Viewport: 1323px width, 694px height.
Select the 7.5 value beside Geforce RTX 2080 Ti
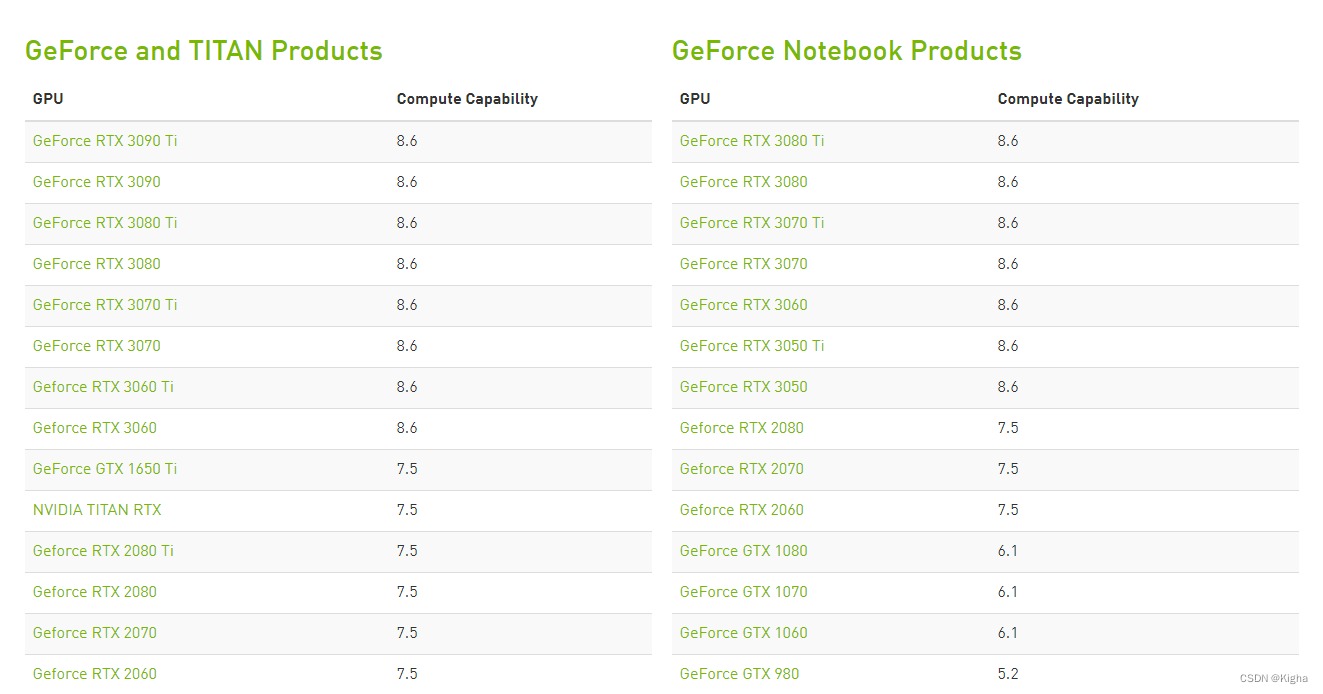407,551
